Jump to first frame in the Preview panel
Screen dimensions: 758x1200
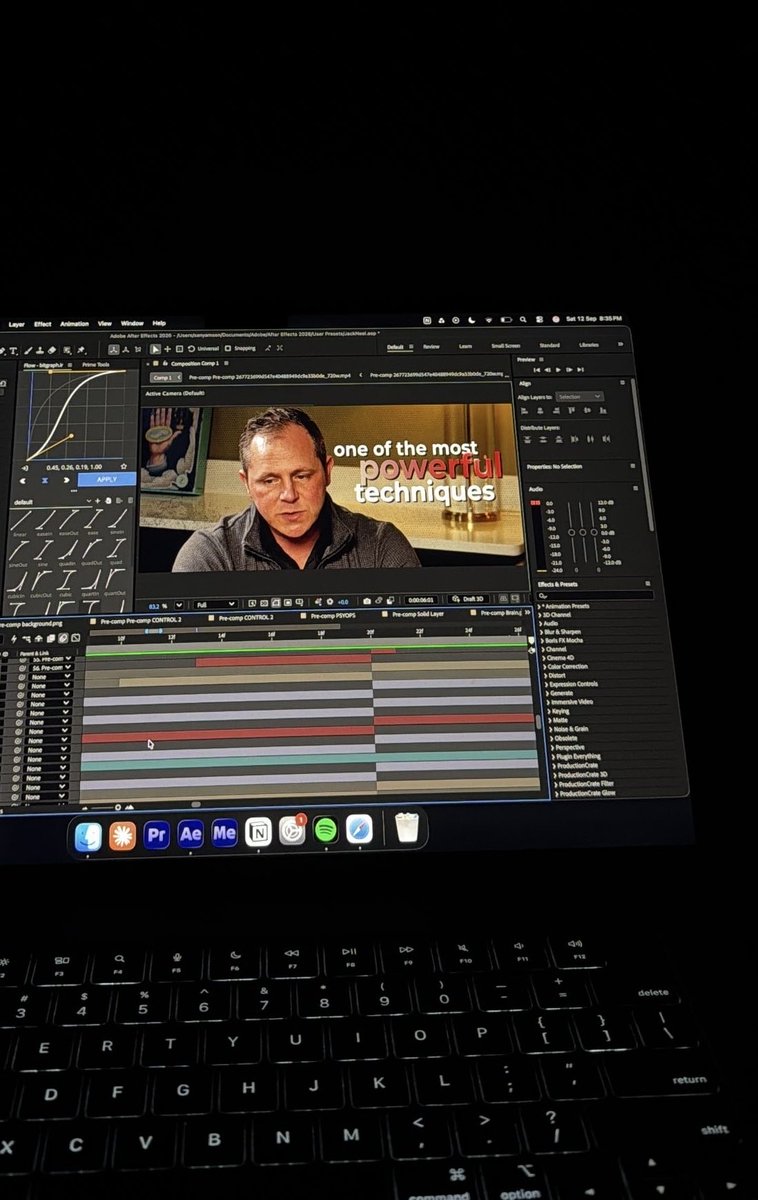pos(537,370)
